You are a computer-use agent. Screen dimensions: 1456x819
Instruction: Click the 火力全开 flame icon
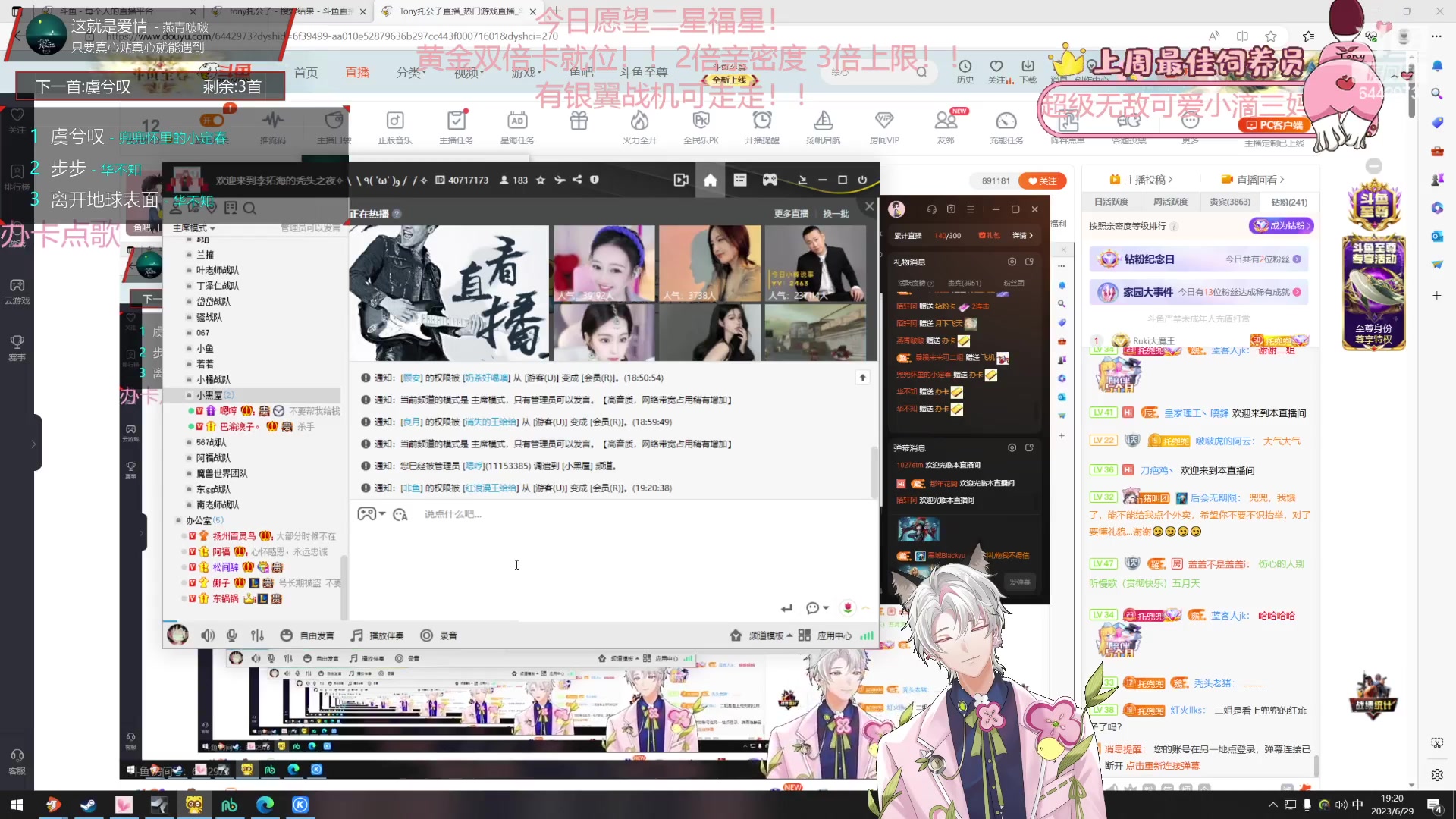[x=639, y=127]
